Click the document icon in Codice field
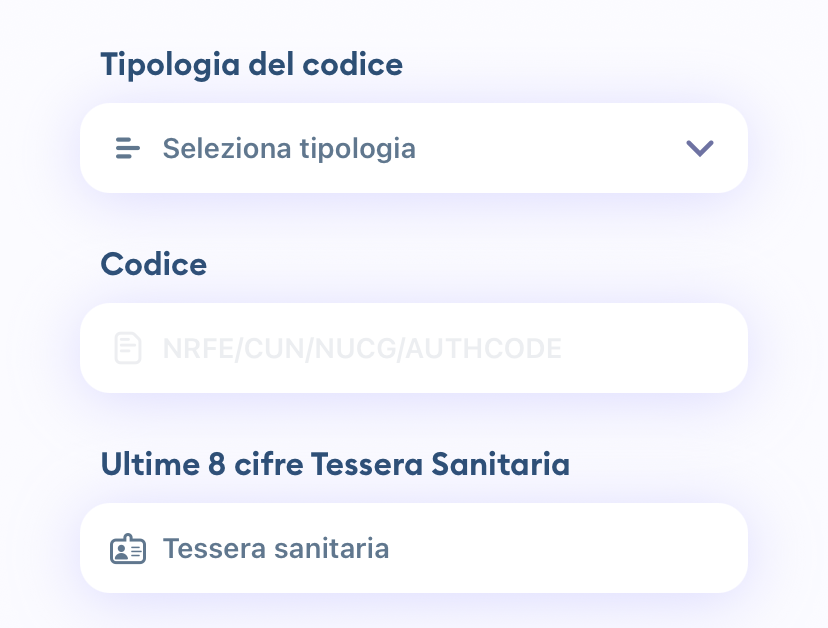 pos(128,348)
